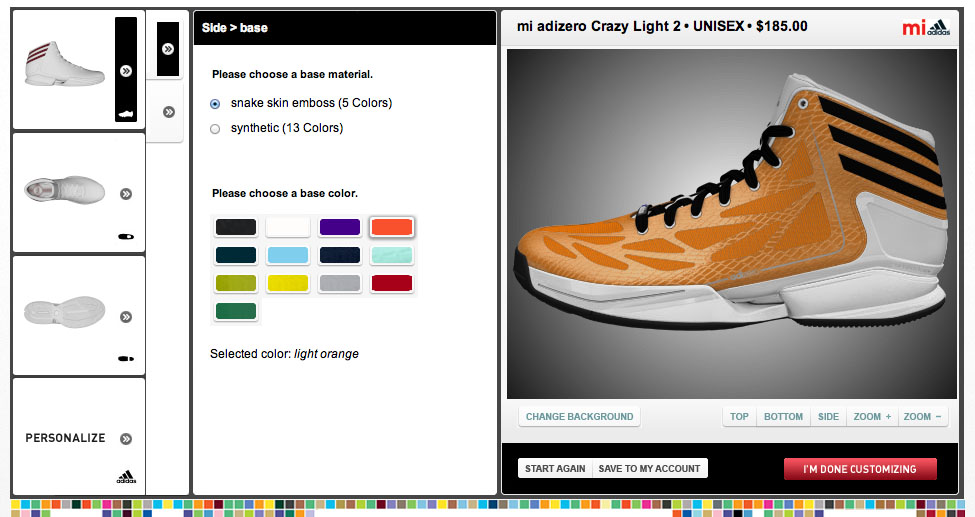Select synthetic material option
975x517 pixels.
[x=215, y=129]
